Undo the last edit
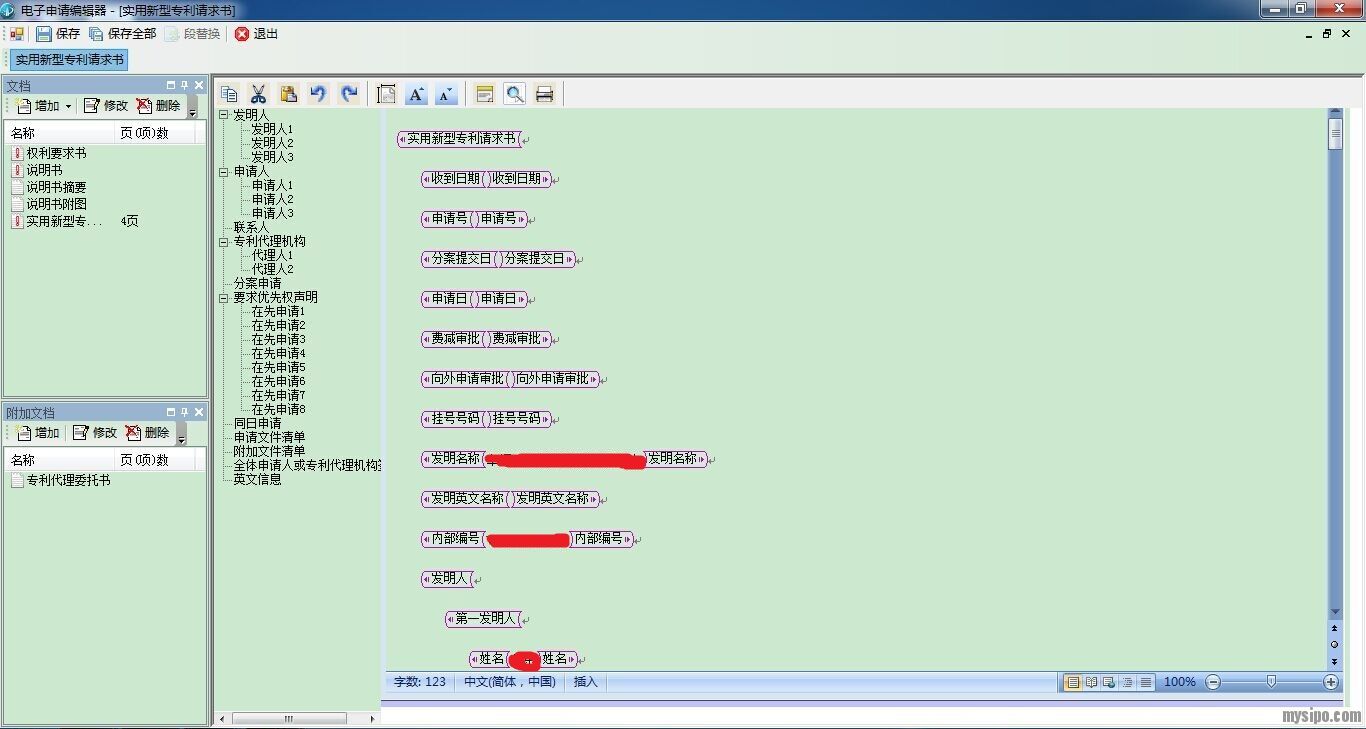 318,94
